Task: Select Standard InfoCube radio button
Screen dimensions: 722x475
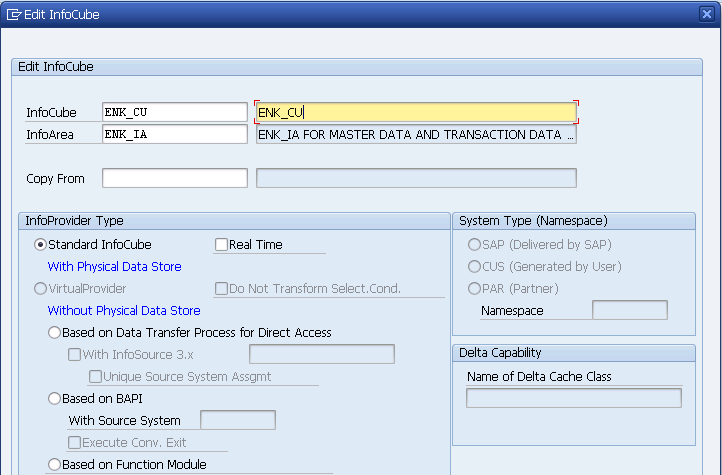Action: coord(41,244)
